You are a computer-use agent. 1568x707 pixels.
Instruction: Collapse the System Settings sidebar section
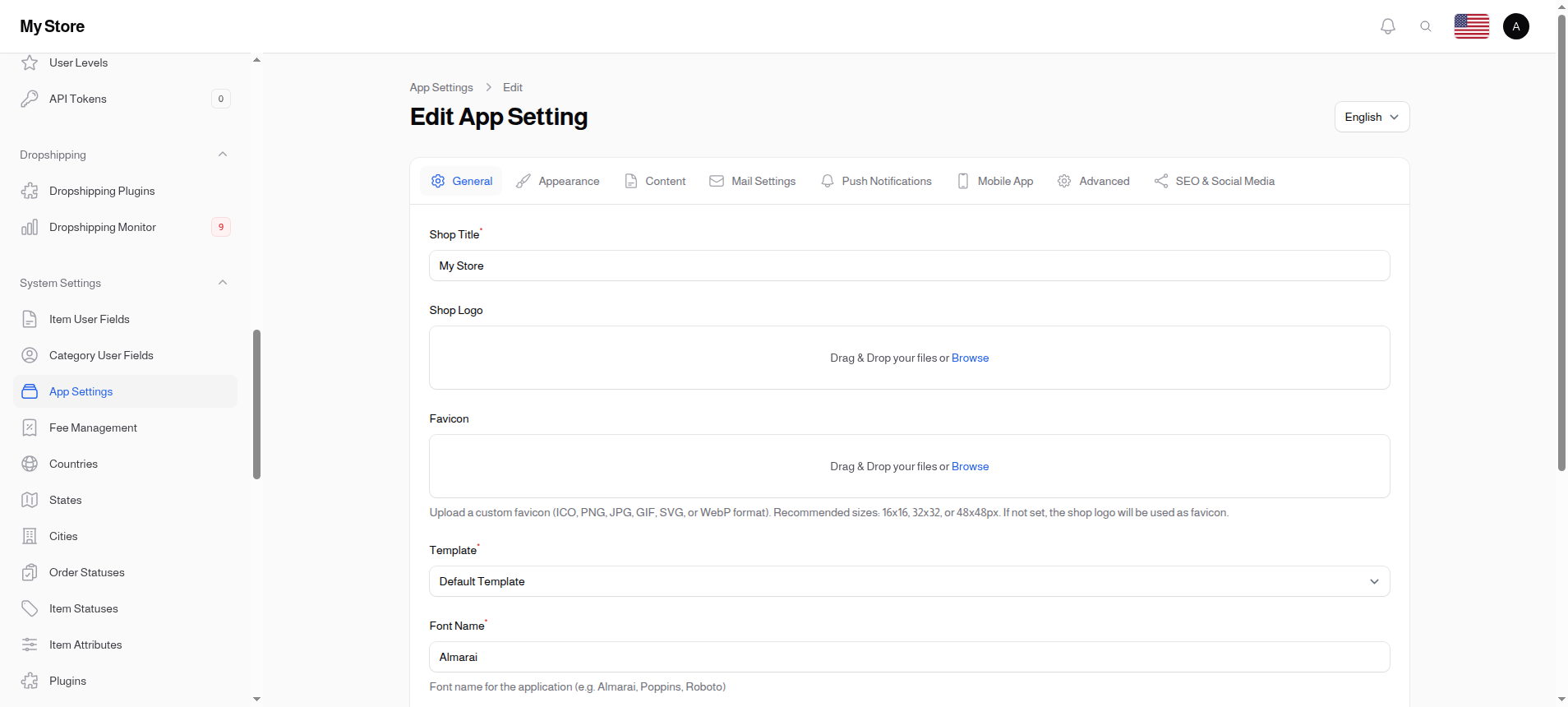223,283
